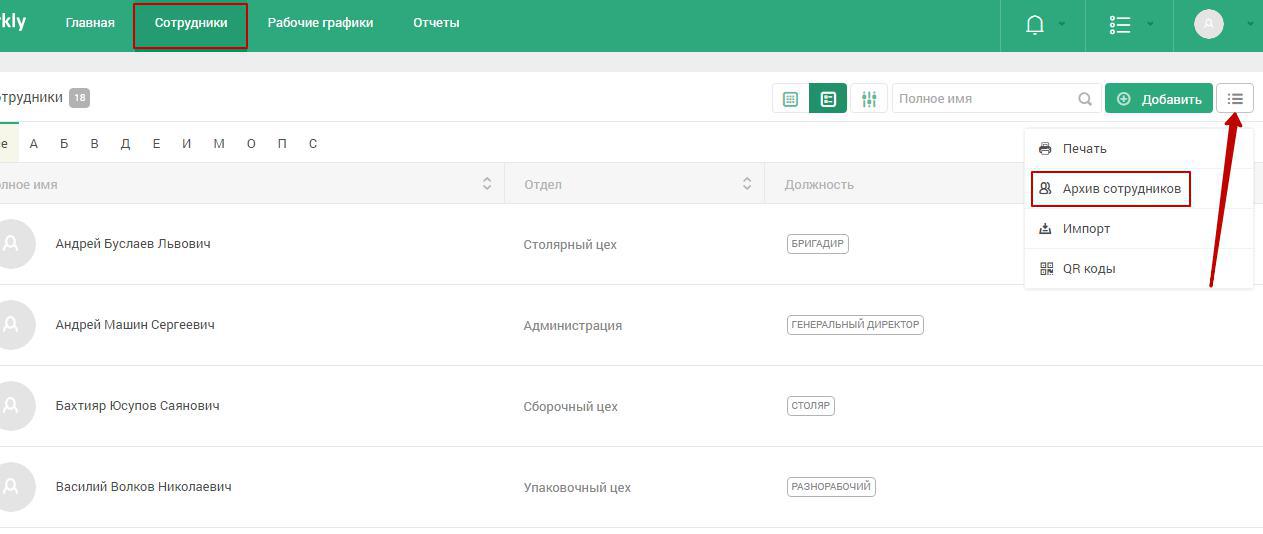
Task: Click the archive people icon
Action: coord(1045,188)
